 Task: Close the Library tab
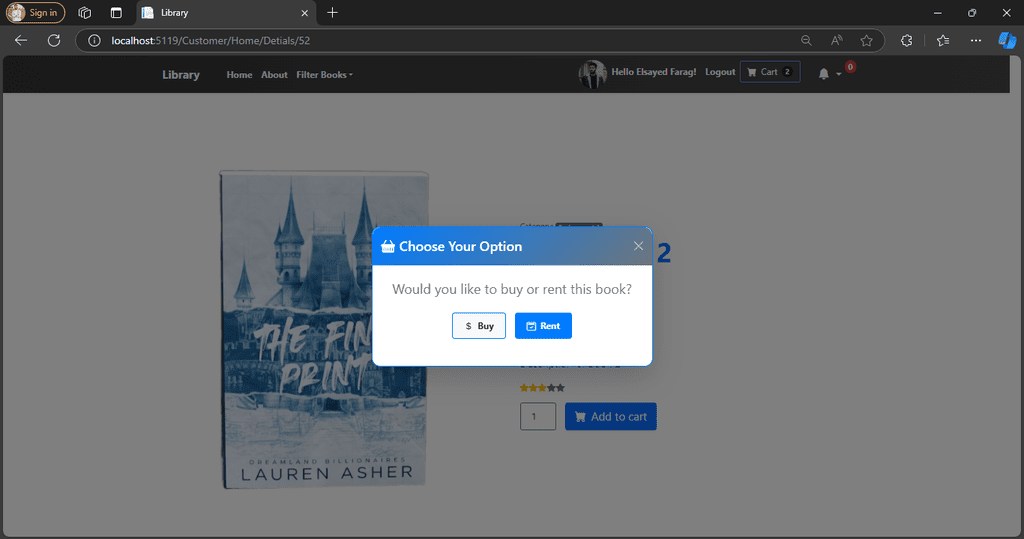[x=304, y=12]
